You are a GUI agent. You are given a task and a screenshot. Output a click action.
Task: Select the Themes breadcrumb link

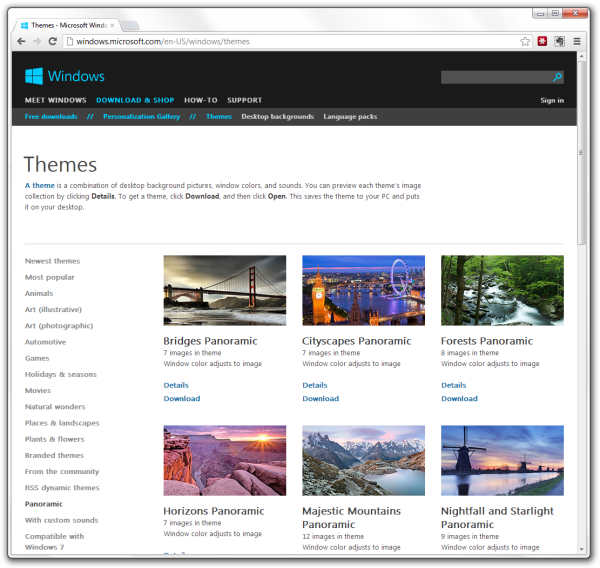coord(219,116)
